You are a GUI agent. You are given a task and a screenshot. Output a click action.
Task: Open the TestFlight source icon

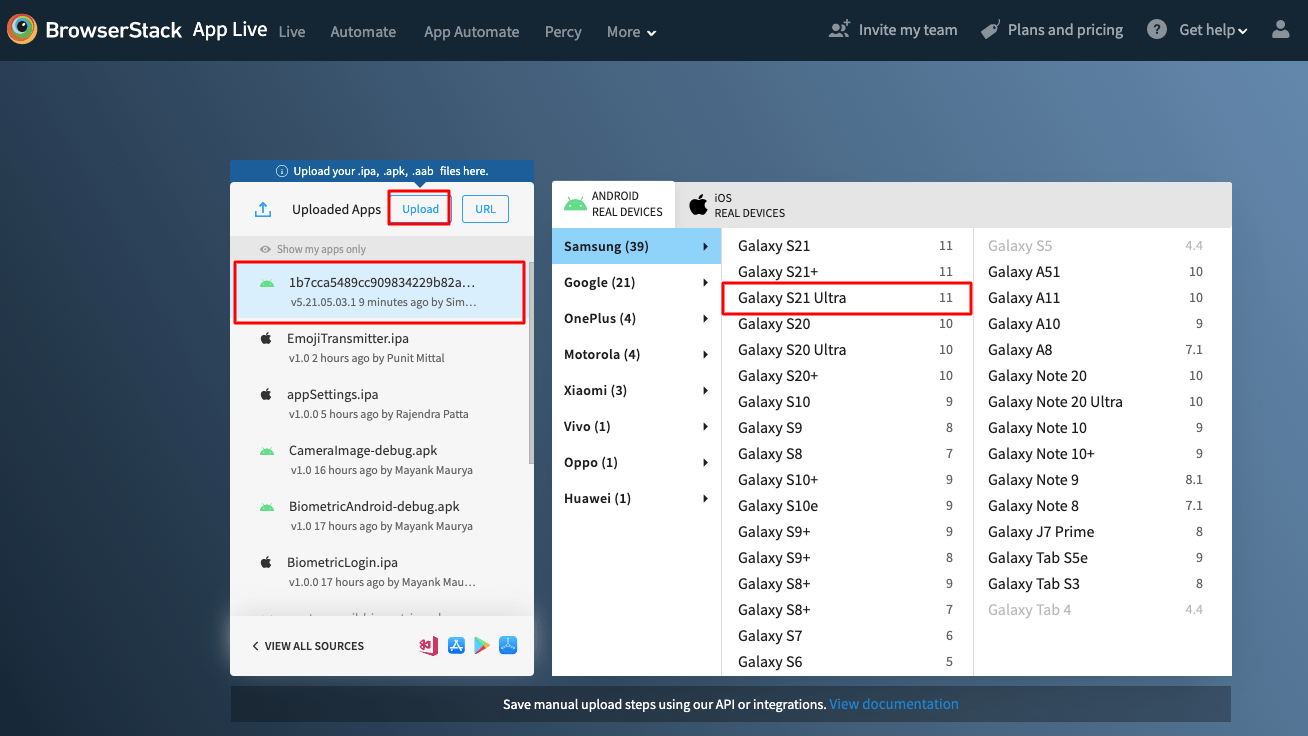(508, 645)
